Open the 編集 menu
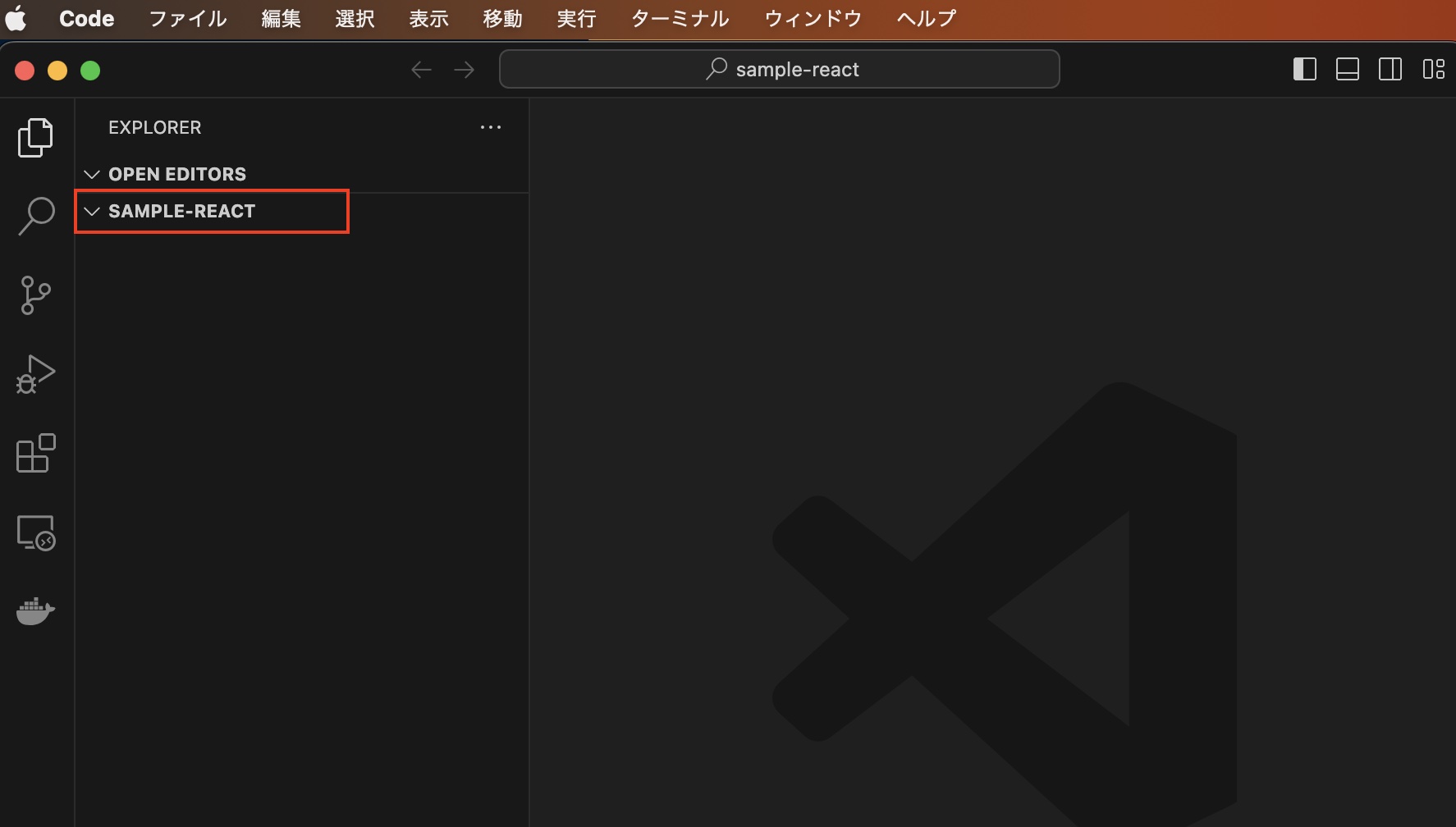Viewport: 1456px width, 827px height. point(282,18)
